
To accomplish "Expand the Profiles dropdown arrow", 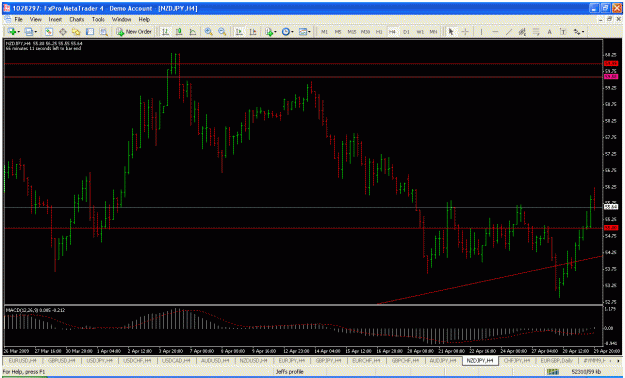I will 35,32.
